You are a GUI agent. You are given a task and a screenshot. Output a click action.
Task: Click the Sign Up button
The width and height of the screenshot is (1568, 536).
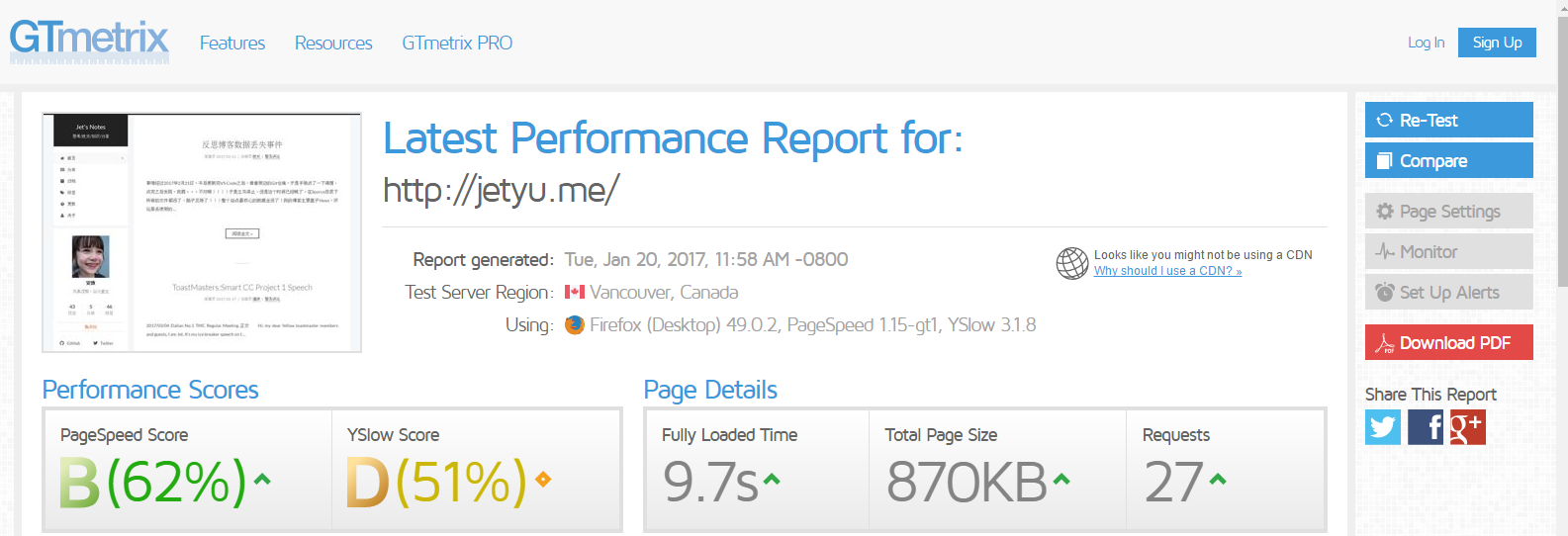[1497, 43]
